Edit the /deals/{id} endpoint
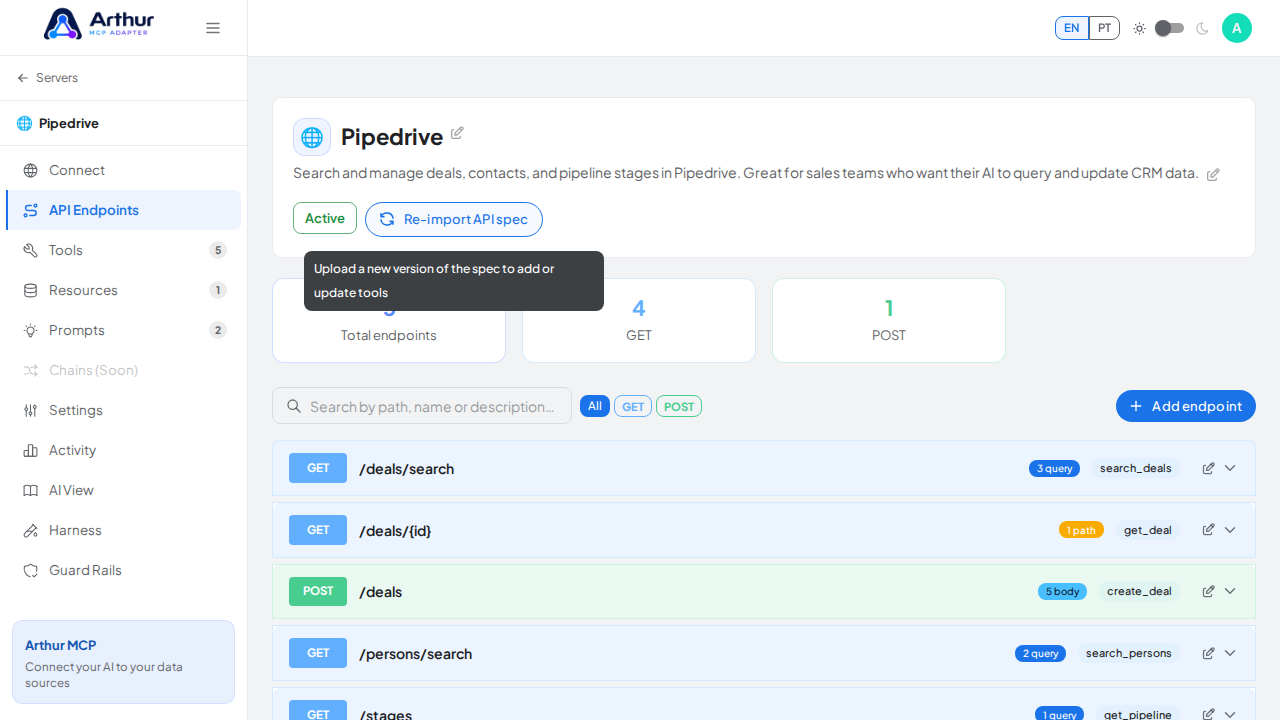Viewport: 1280px width, 720px height. (1208, 530)
